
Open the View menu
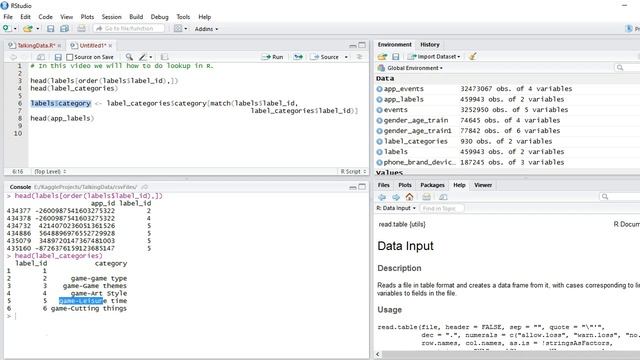click(67, 17)
